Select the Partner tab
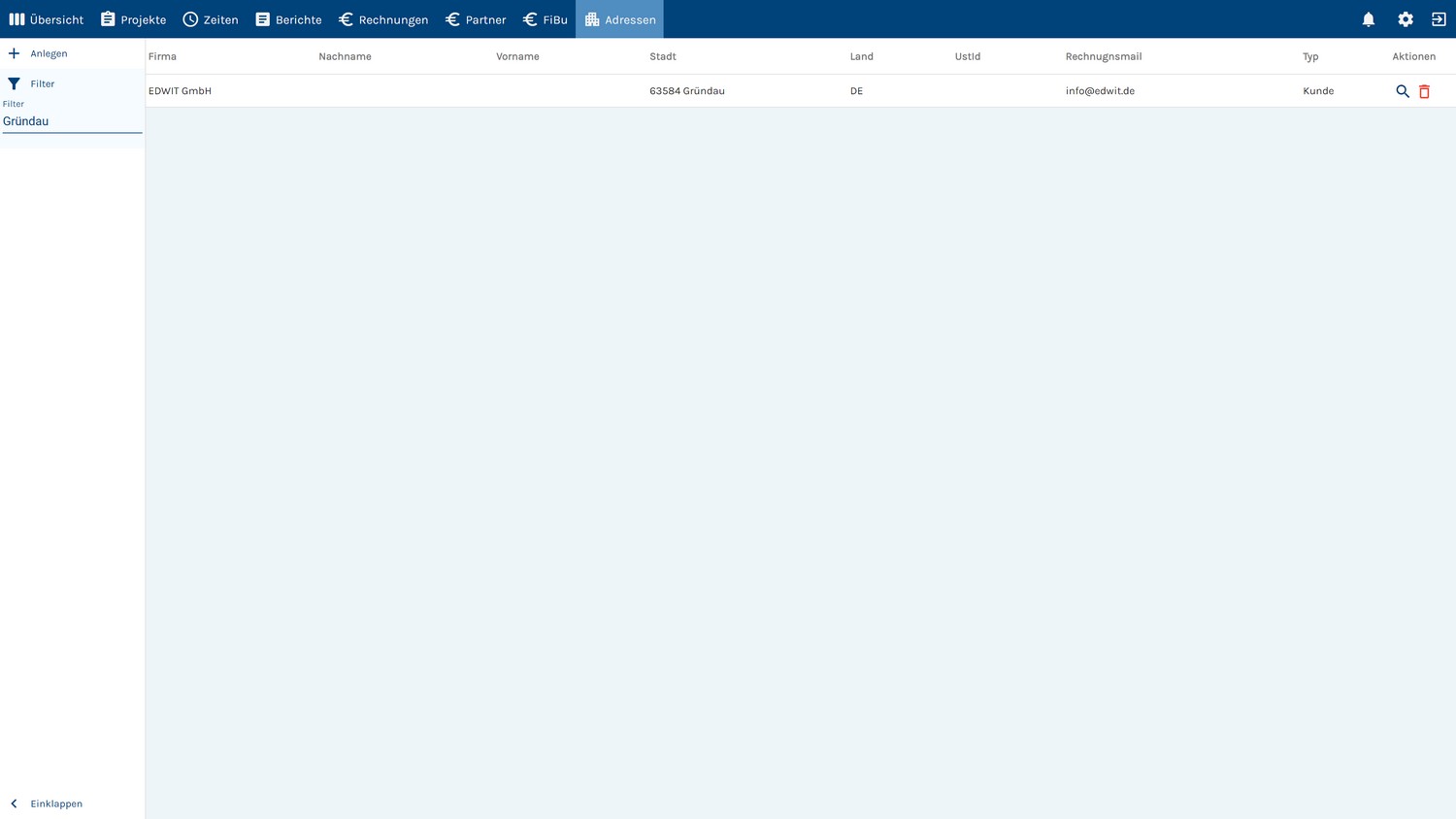The image size is (1456, 819). coord(476,19)
